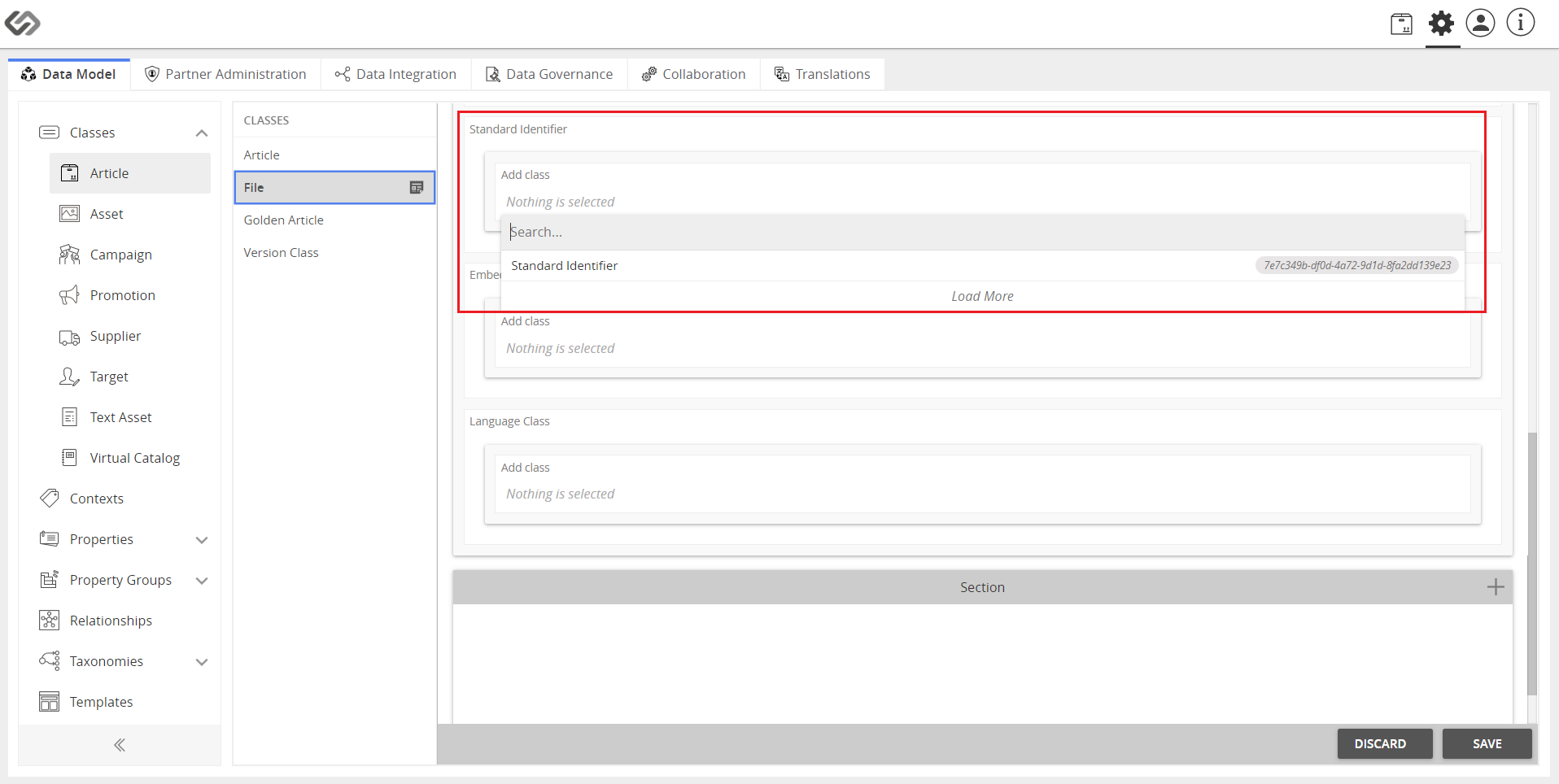The width and height of the screenshot is (1559, 784).
Task: Open Virtual Catalog in sidebar
Action: coord(130,458)
